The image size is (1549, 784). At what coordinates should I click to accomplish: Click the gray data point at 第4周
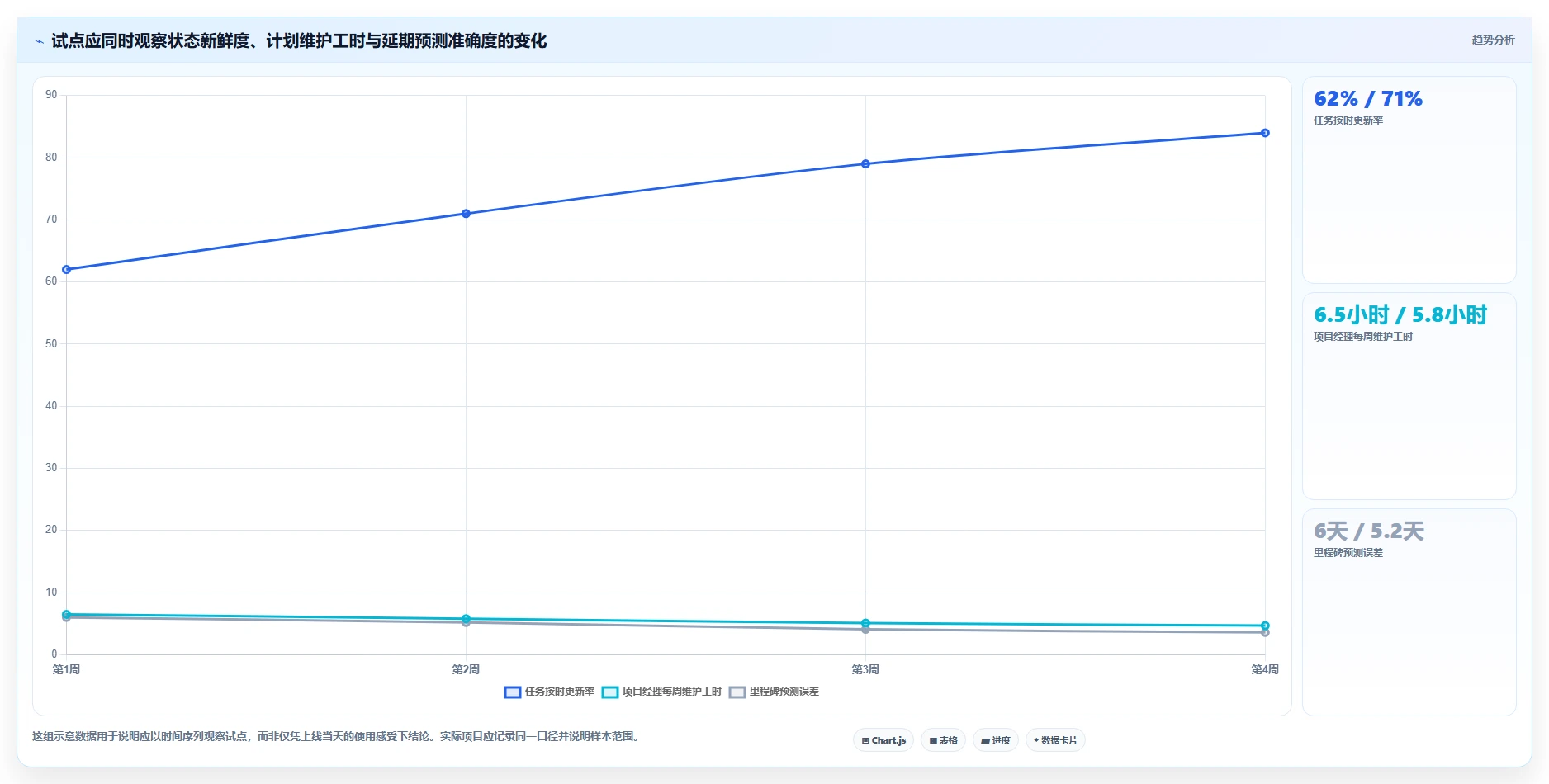1265,632
